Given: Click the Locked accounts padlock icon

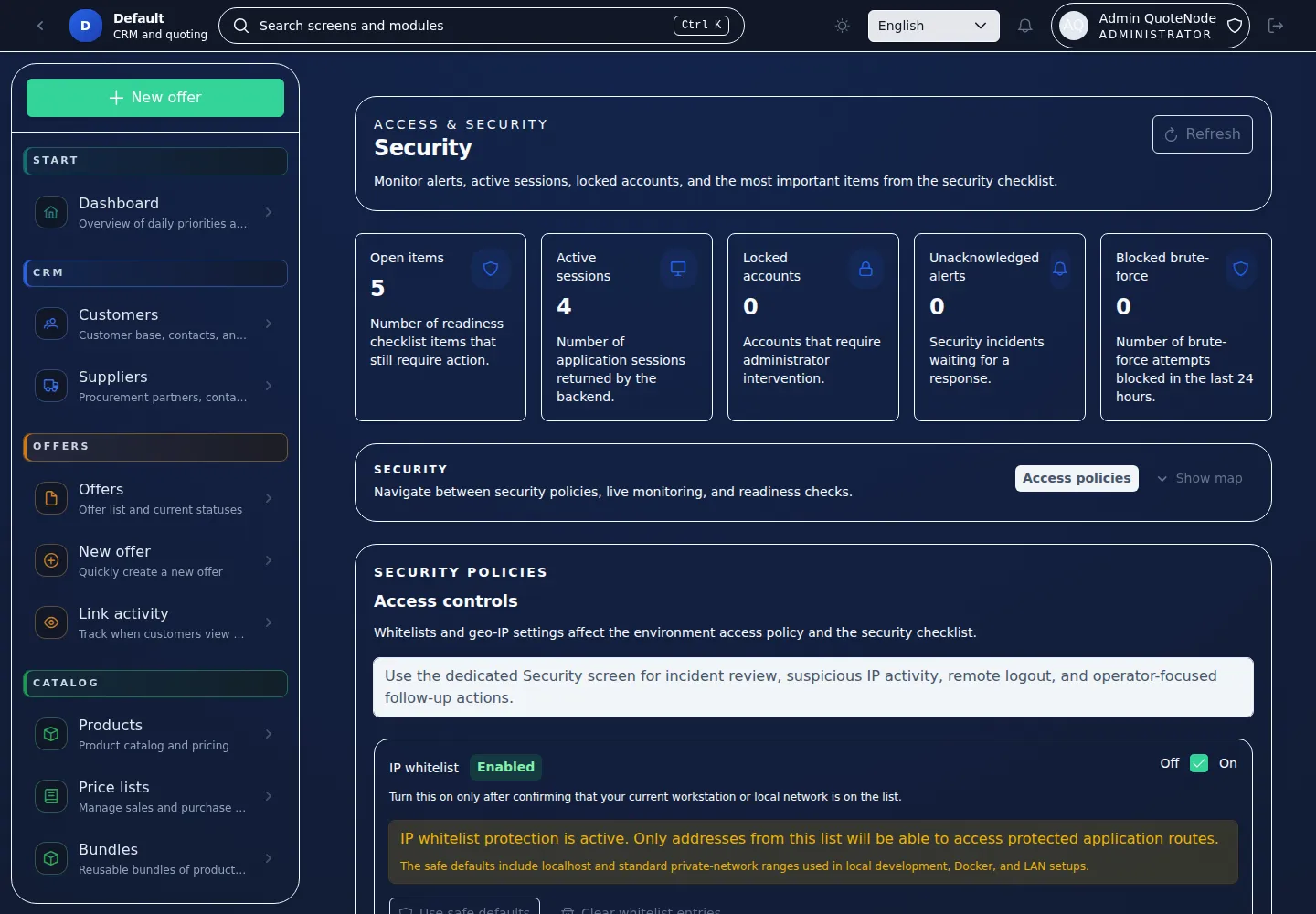Looking at the screenshot, I should point(865,269).
